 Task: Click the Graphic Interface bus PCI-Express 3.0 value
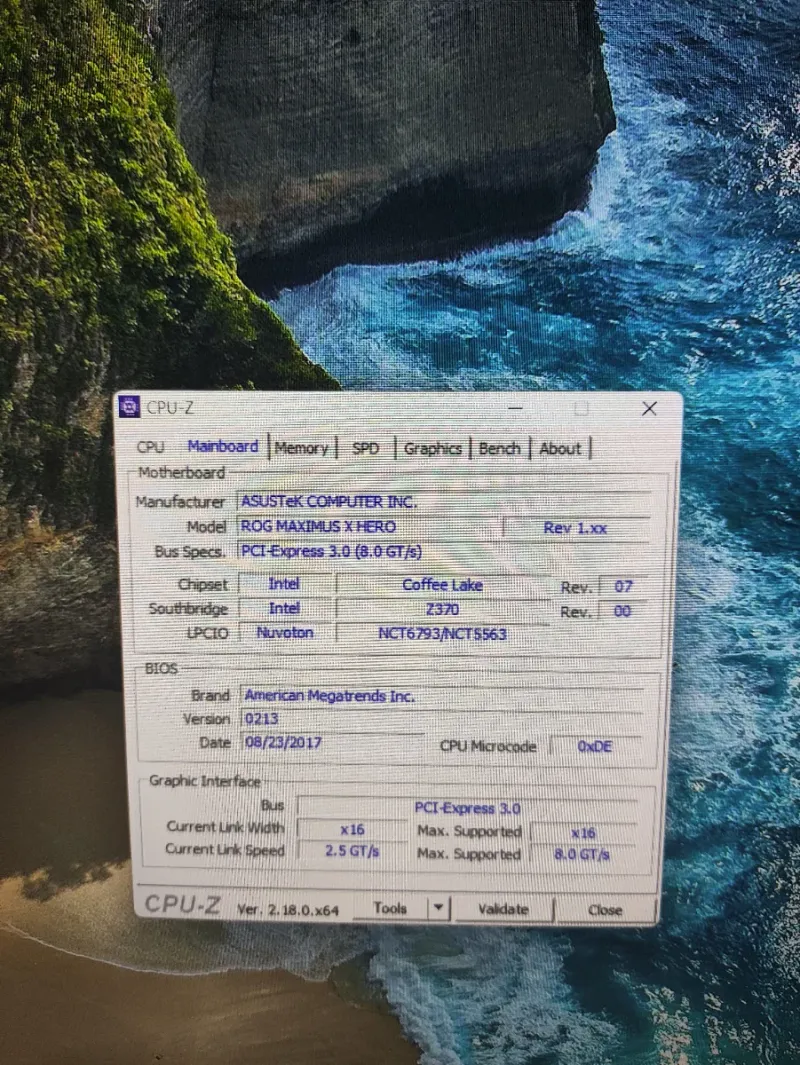(467, 808)
